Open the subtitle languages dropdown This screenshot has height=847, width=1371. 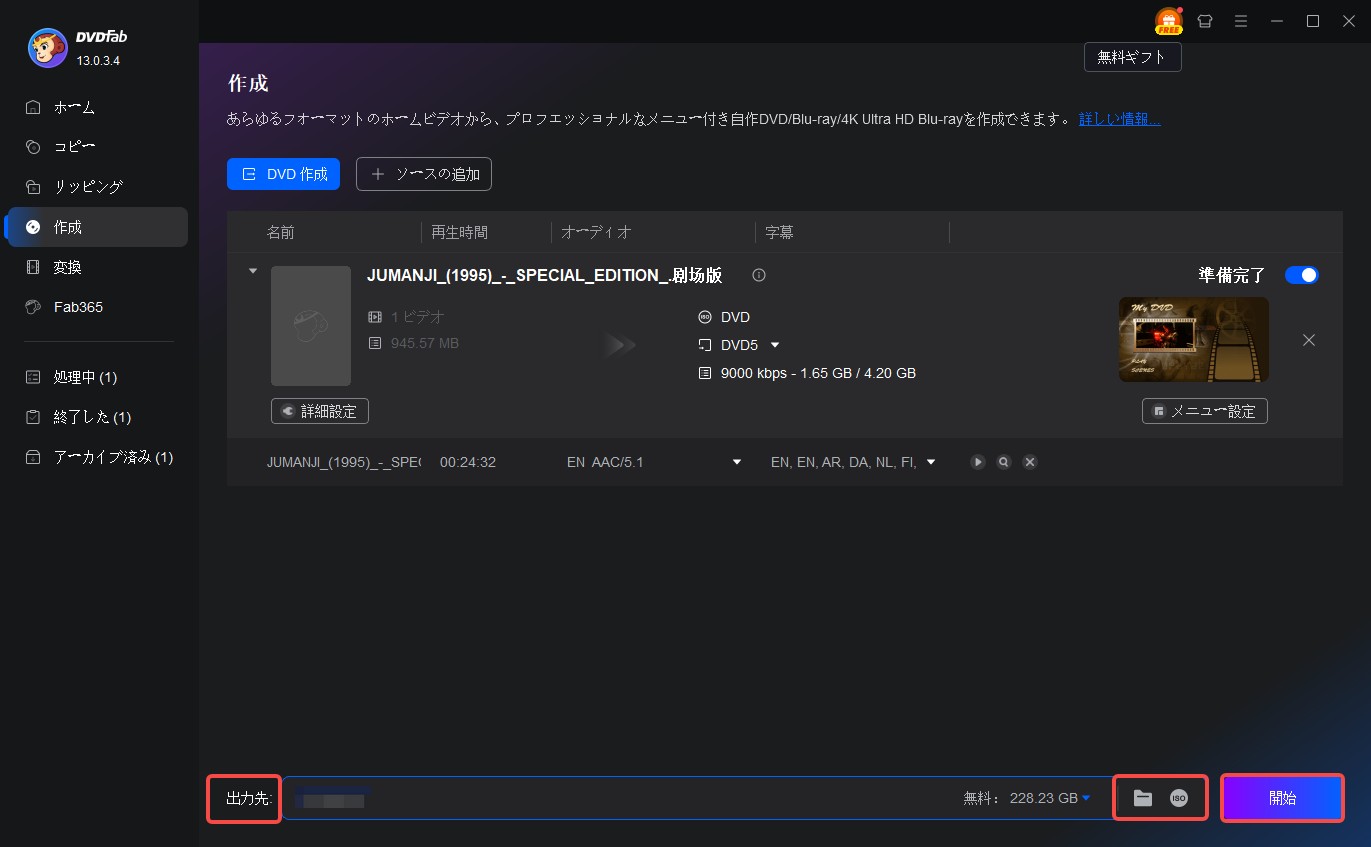coord(931,462)
